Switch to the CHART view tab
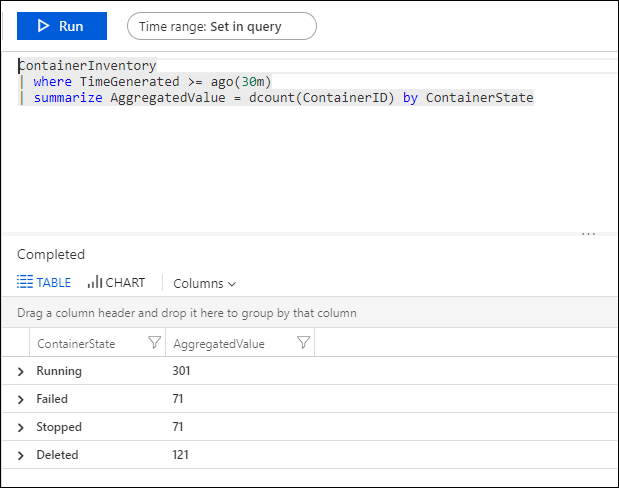This screenshot has width=619, height=488. coord(116,283)
